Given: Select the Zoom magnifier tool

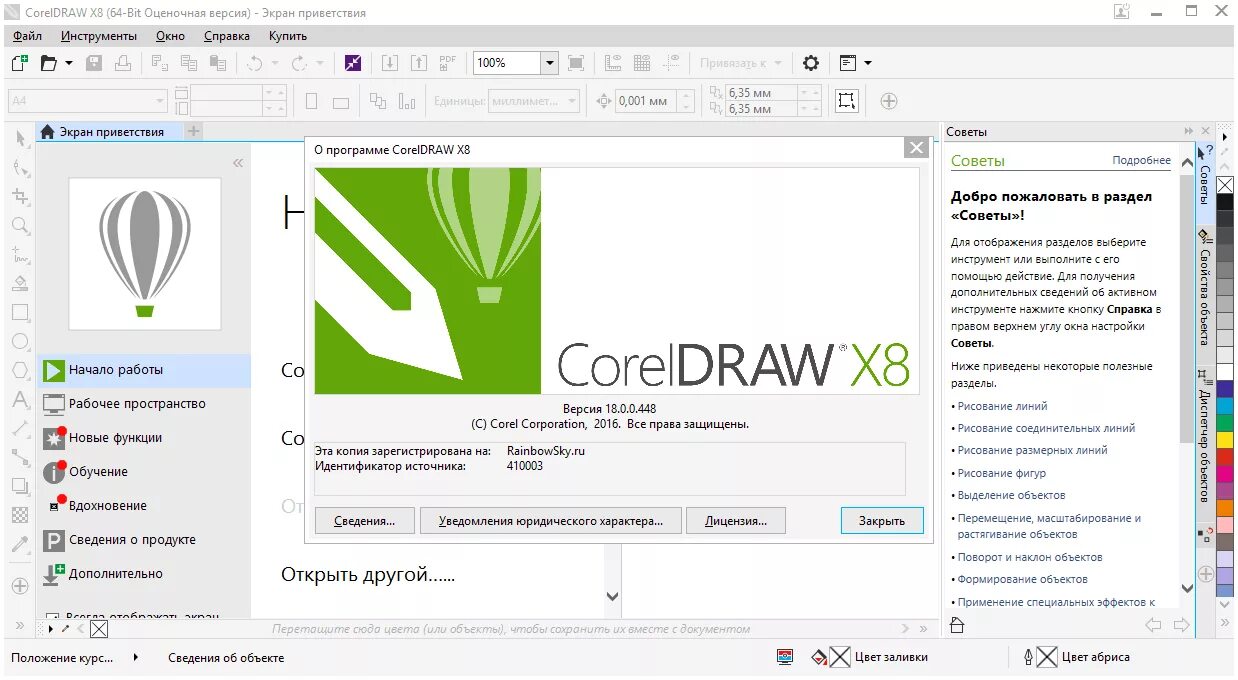Looking at the screenshot, I should 20,225.
